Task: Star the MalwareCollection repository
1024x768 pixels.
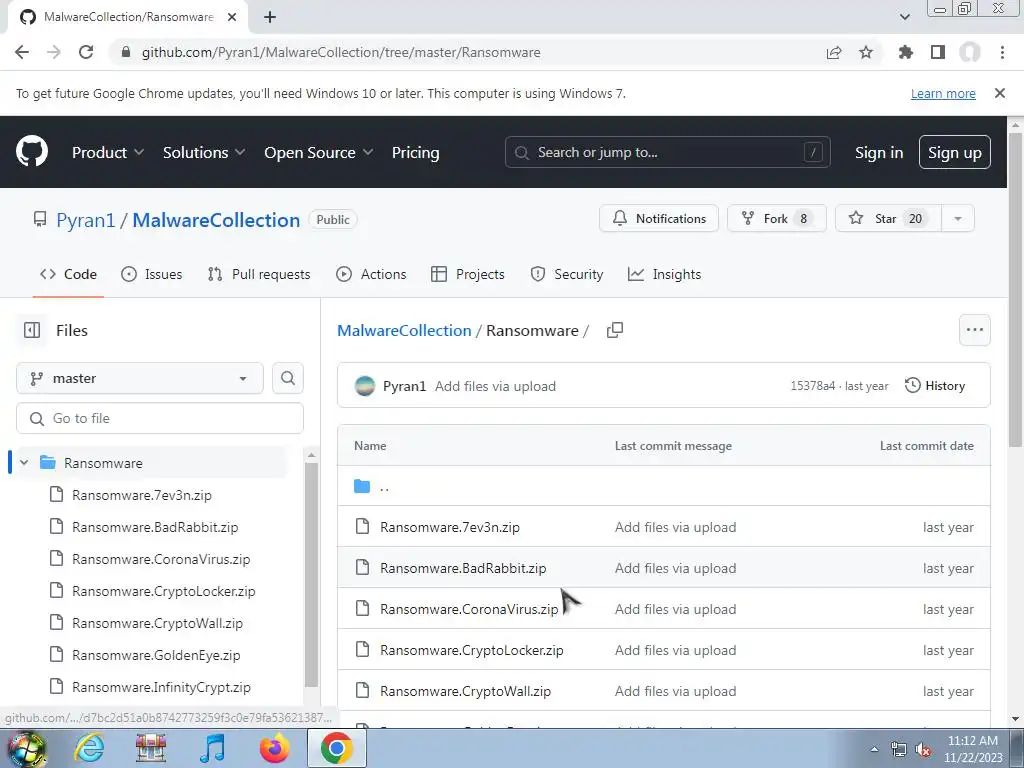Action: coord(888,219)
